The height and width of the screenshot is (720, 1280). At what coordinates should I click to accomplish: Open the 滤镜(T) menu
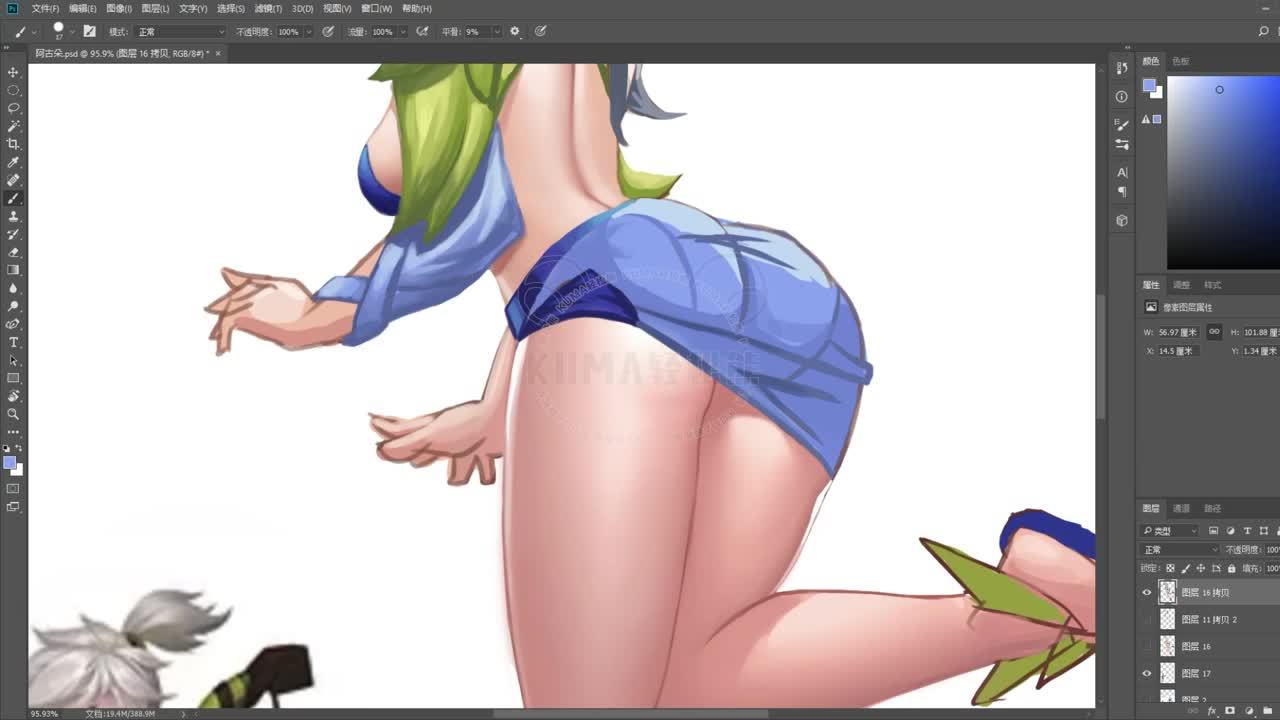(x=267, y=8)
